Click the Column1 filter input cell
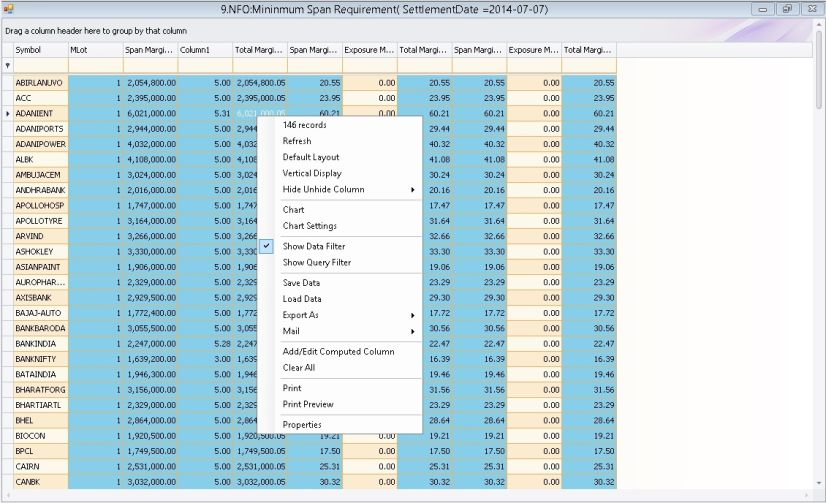826x503 pixels. pyautogui.click(x=205, y=66)
